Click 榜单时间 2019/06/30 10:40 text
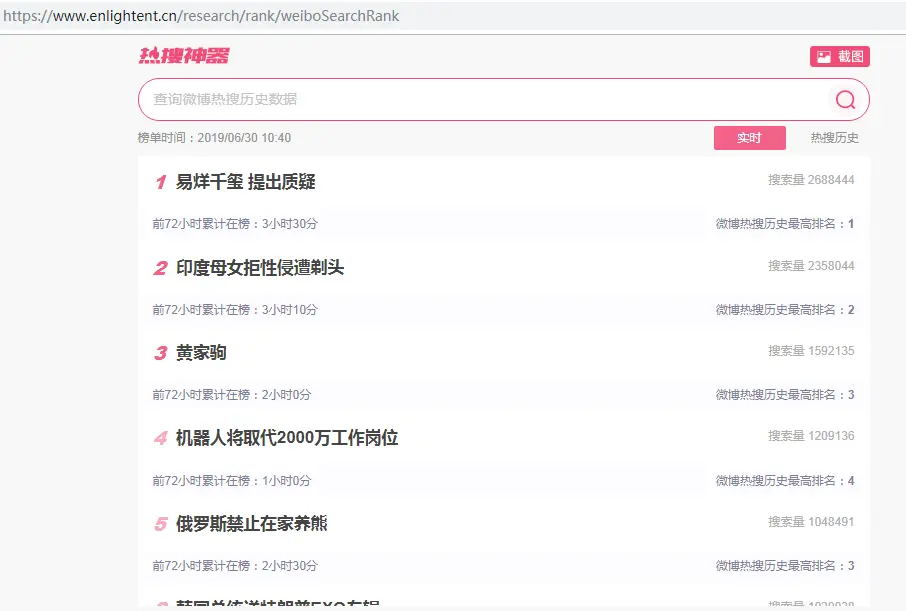This screenshot has width=906, height=611. pos(214,138)
